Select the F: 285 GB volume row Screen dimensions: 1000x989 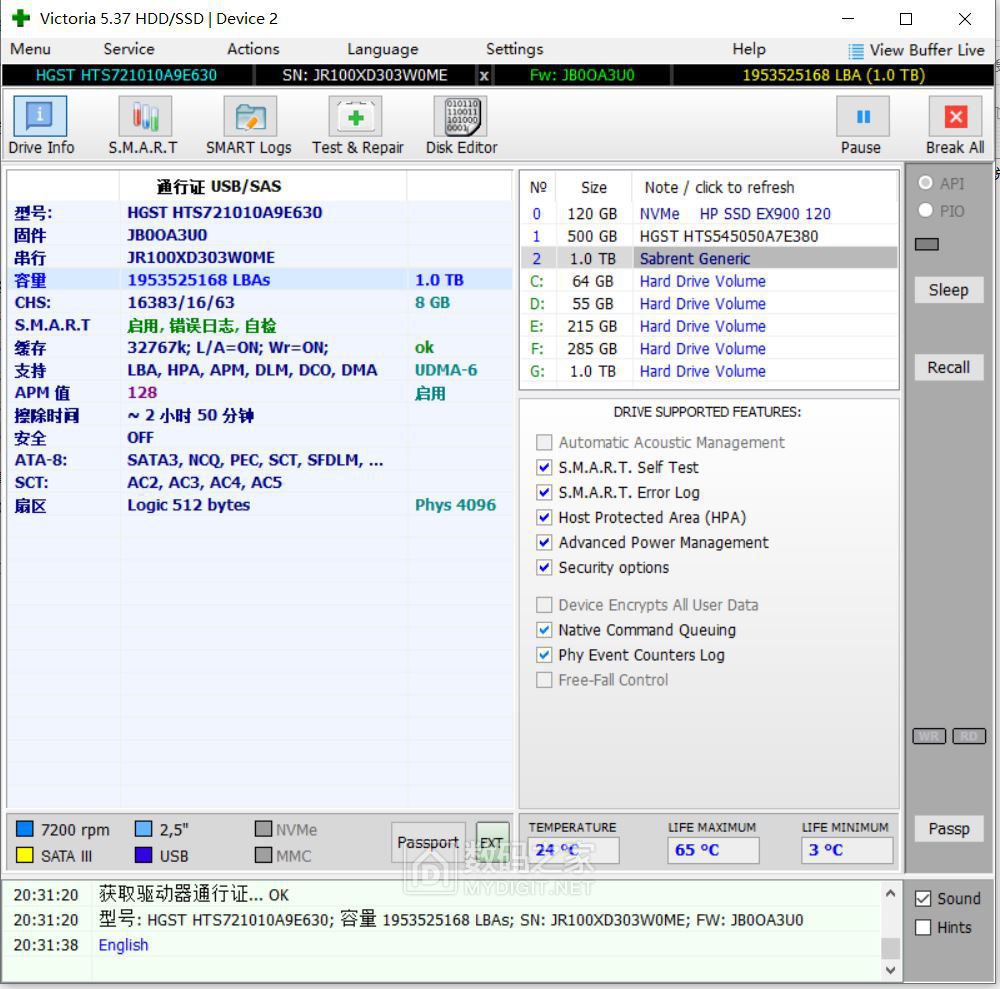click(709, 349)
